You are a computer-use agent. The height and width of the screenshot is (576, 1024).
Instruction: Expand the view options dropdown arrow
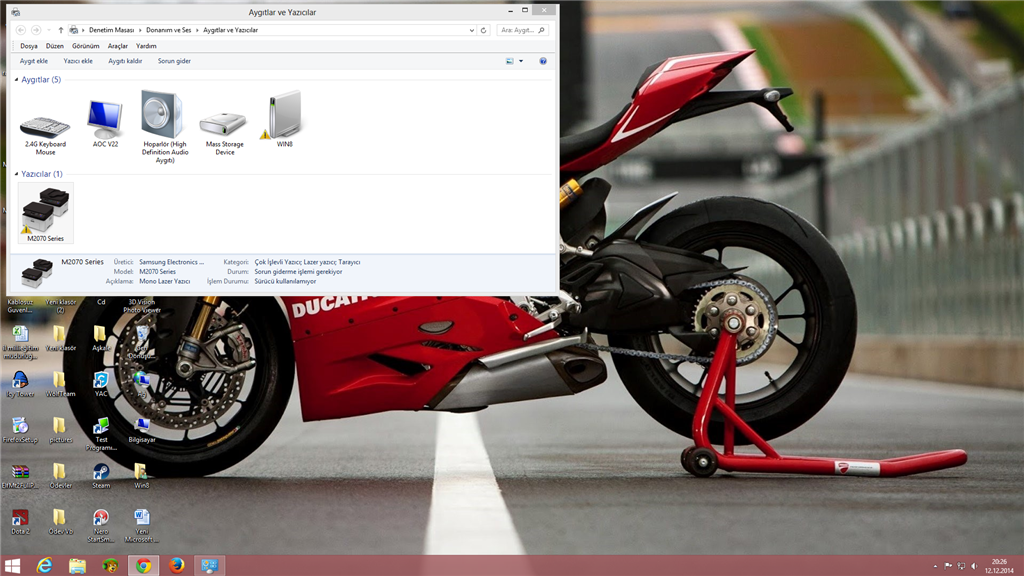coord(520,61)
